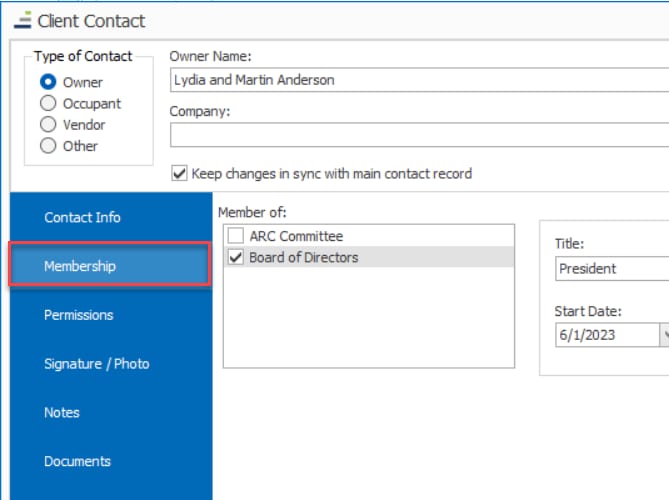Viewport: 669px width, 500px height.
Task: Switch to the Notes tab
Action: tap(111, 412)
